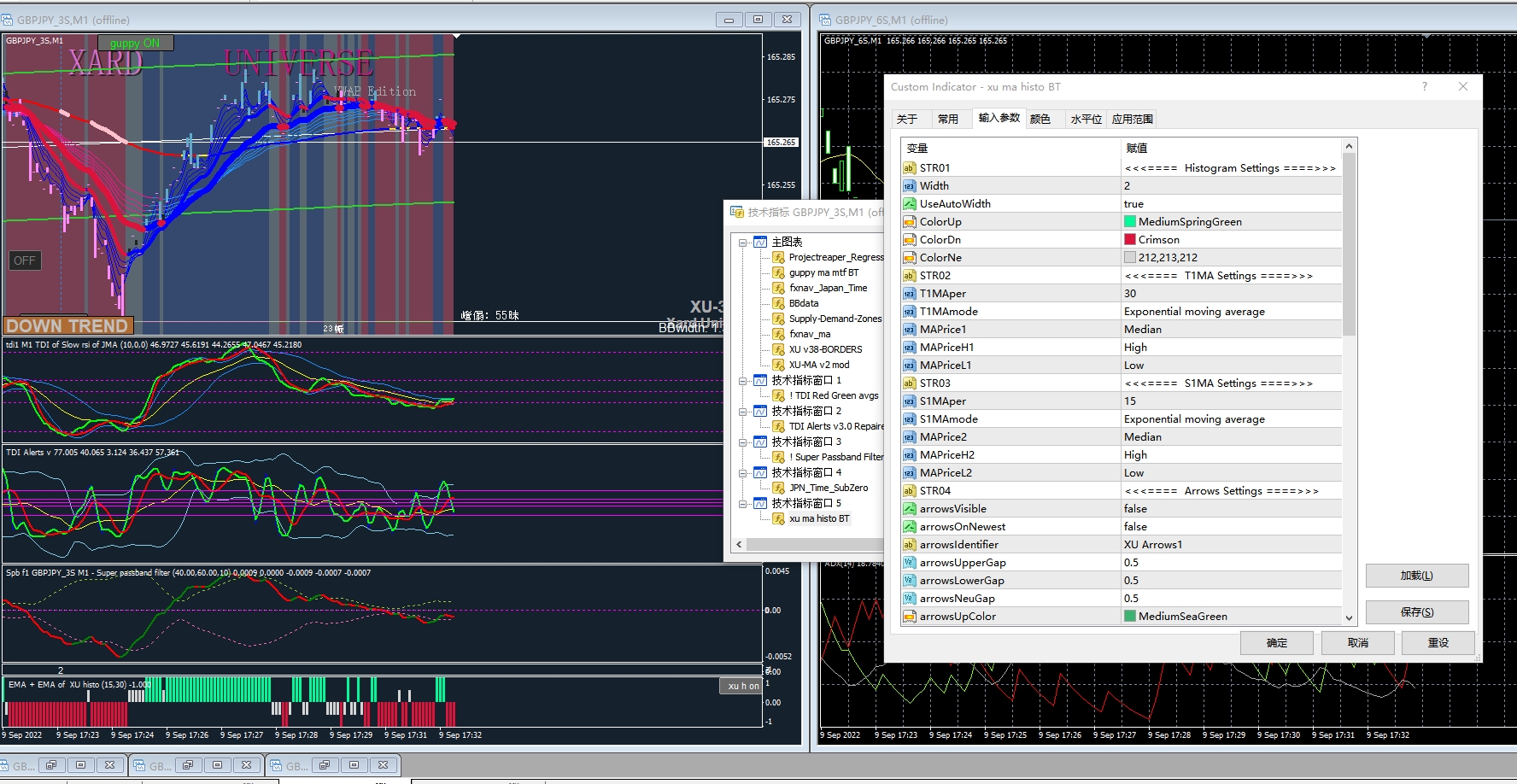Click the BBdata indicator icon
This screenshot has width=1517, height=784.
778,303
